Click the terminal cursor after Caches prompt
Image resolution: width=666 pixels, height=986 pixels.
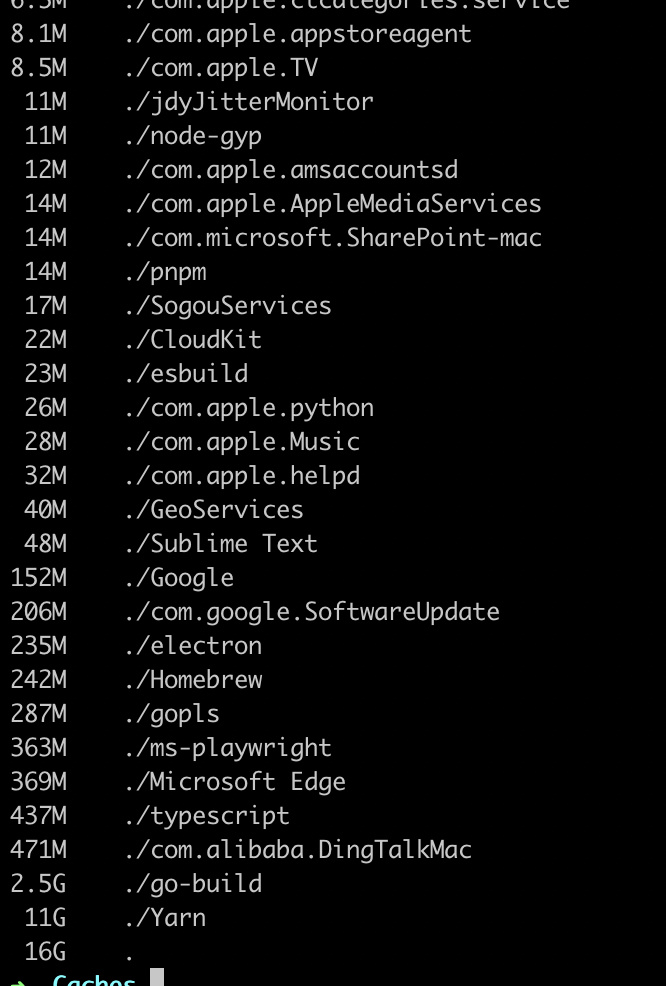157,978
